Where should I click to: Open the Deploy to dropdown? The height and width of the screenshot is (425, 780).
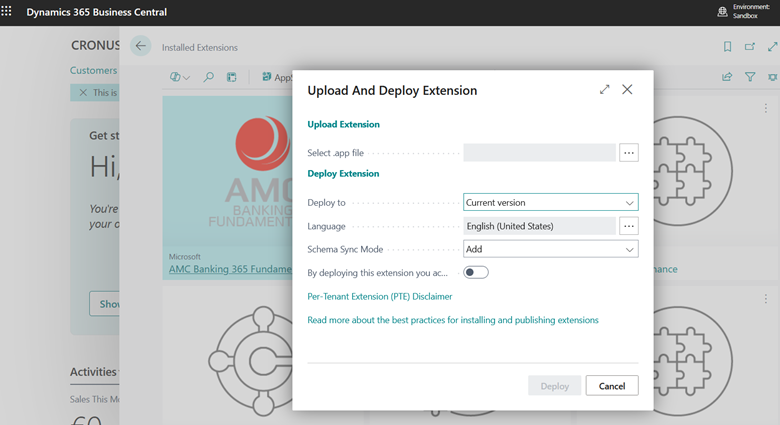coord(550,202)
